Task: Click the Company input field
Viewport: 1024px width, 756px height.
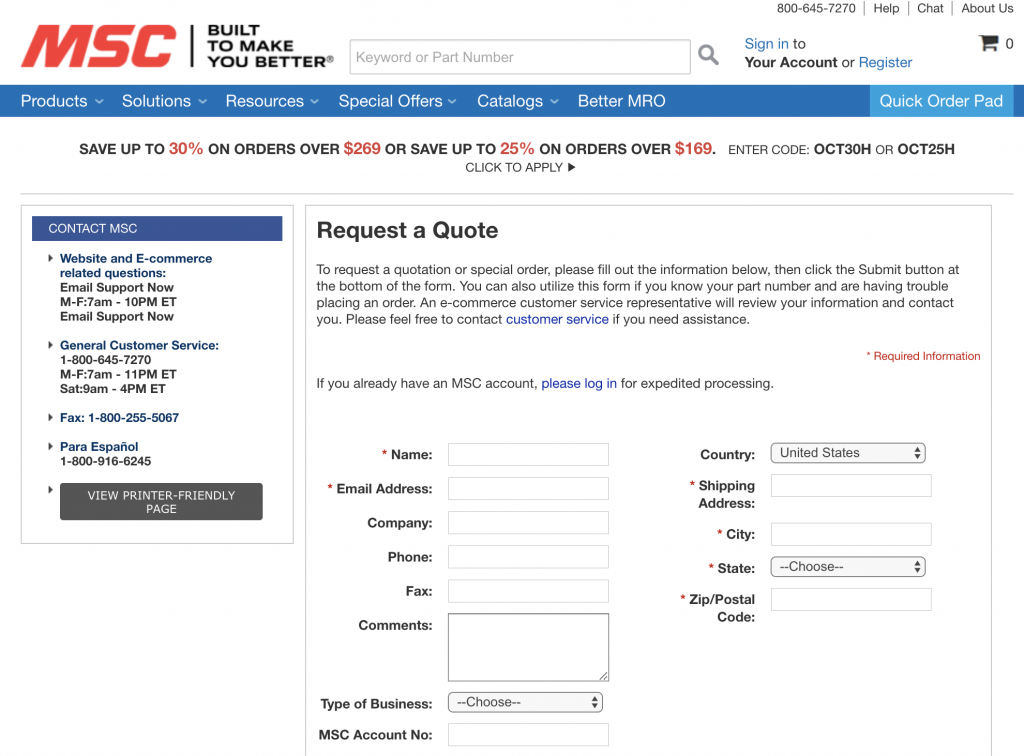Action: (528, 523)
